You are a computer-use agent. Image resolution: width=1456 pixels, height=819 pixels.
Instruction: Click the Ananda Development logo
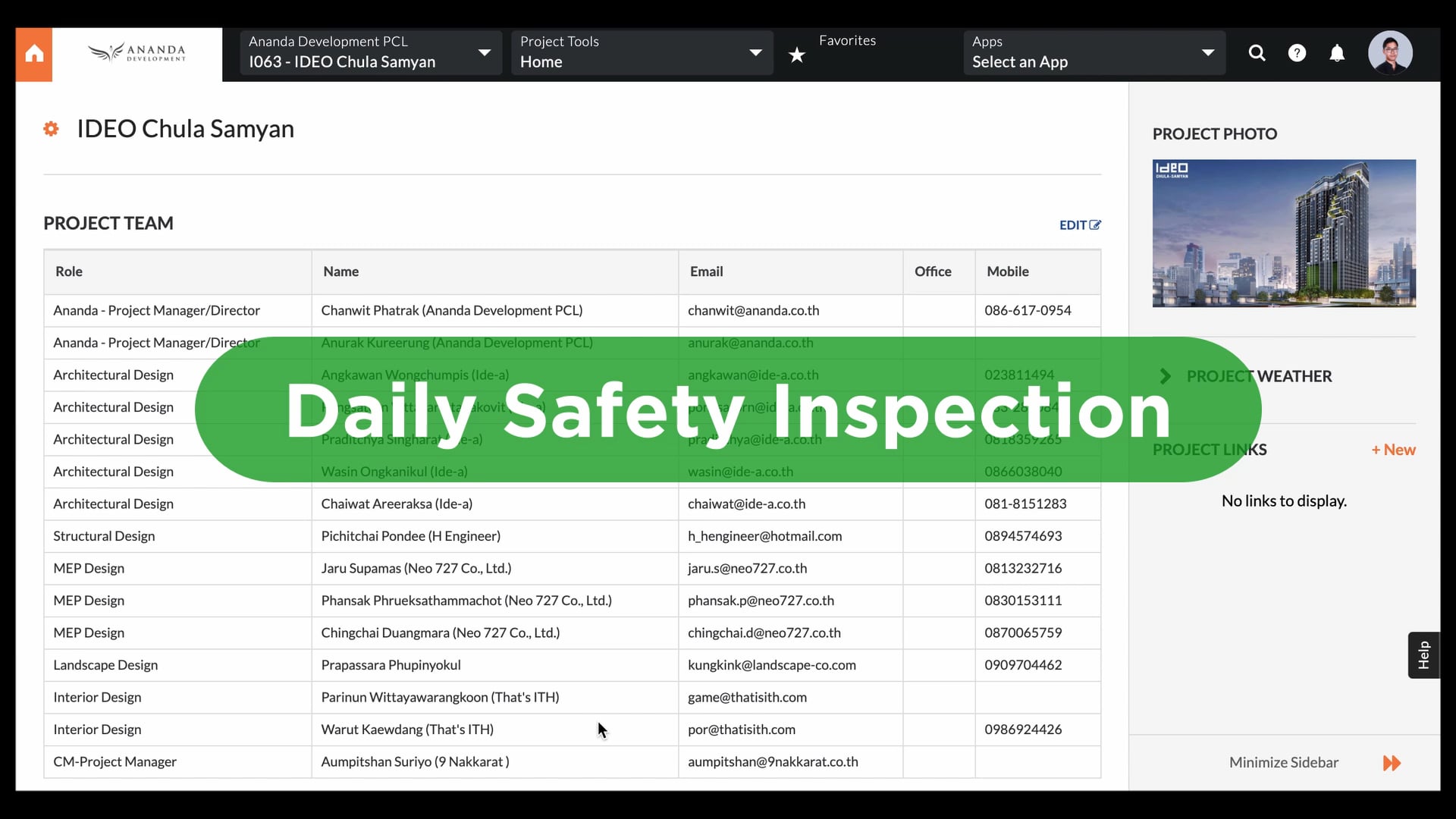pyautogui.click(x=136, y=52)
